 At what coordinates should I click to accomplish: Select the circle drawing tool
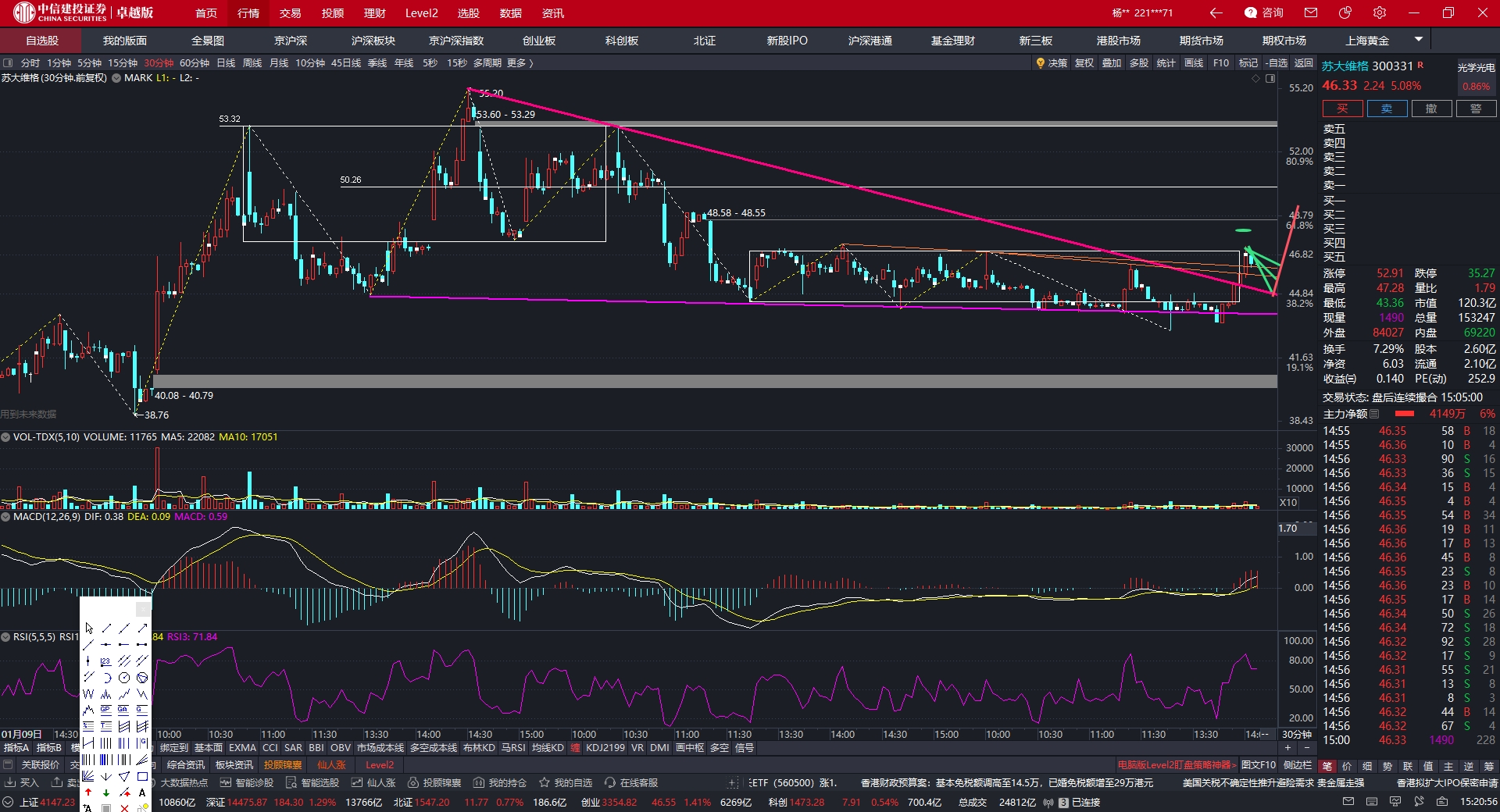click(x=124, y=678)
